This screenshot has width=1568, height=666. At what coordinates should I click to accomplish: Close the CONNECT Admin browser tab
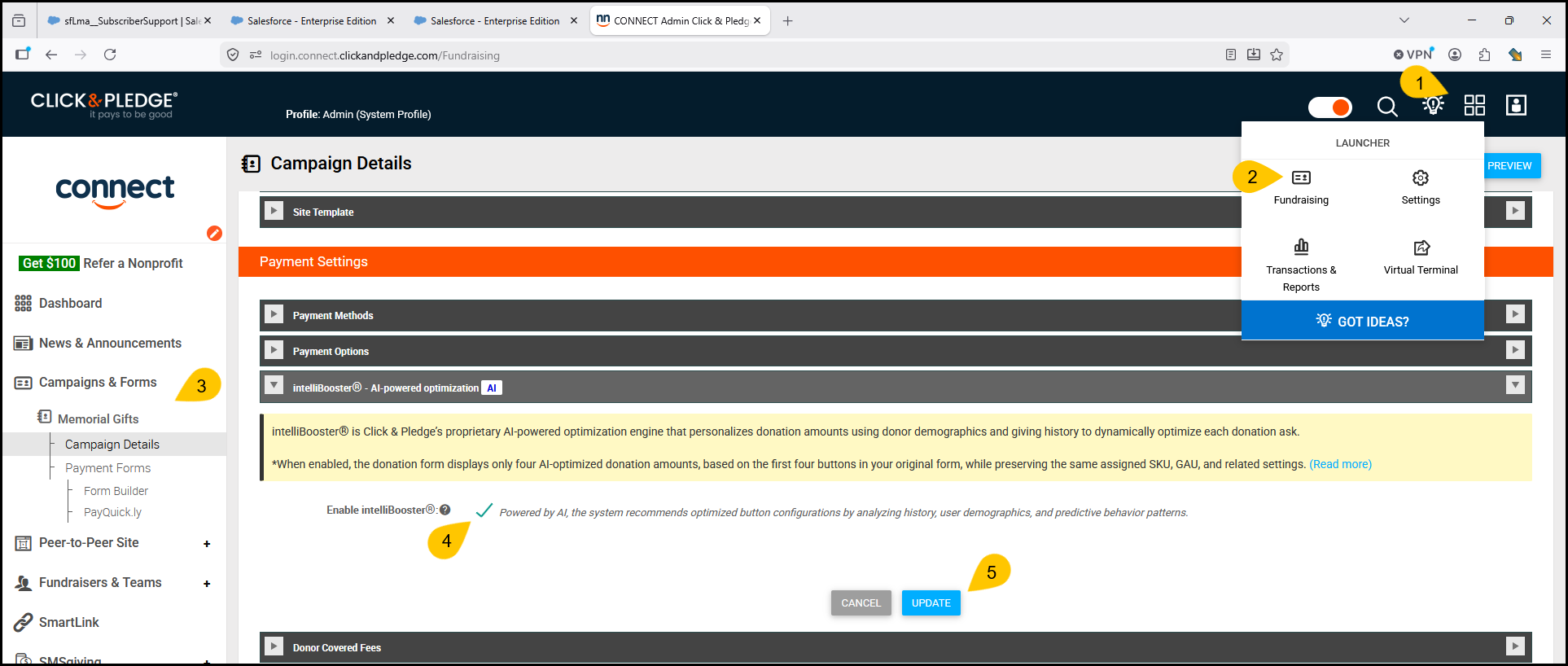(757, 20)
